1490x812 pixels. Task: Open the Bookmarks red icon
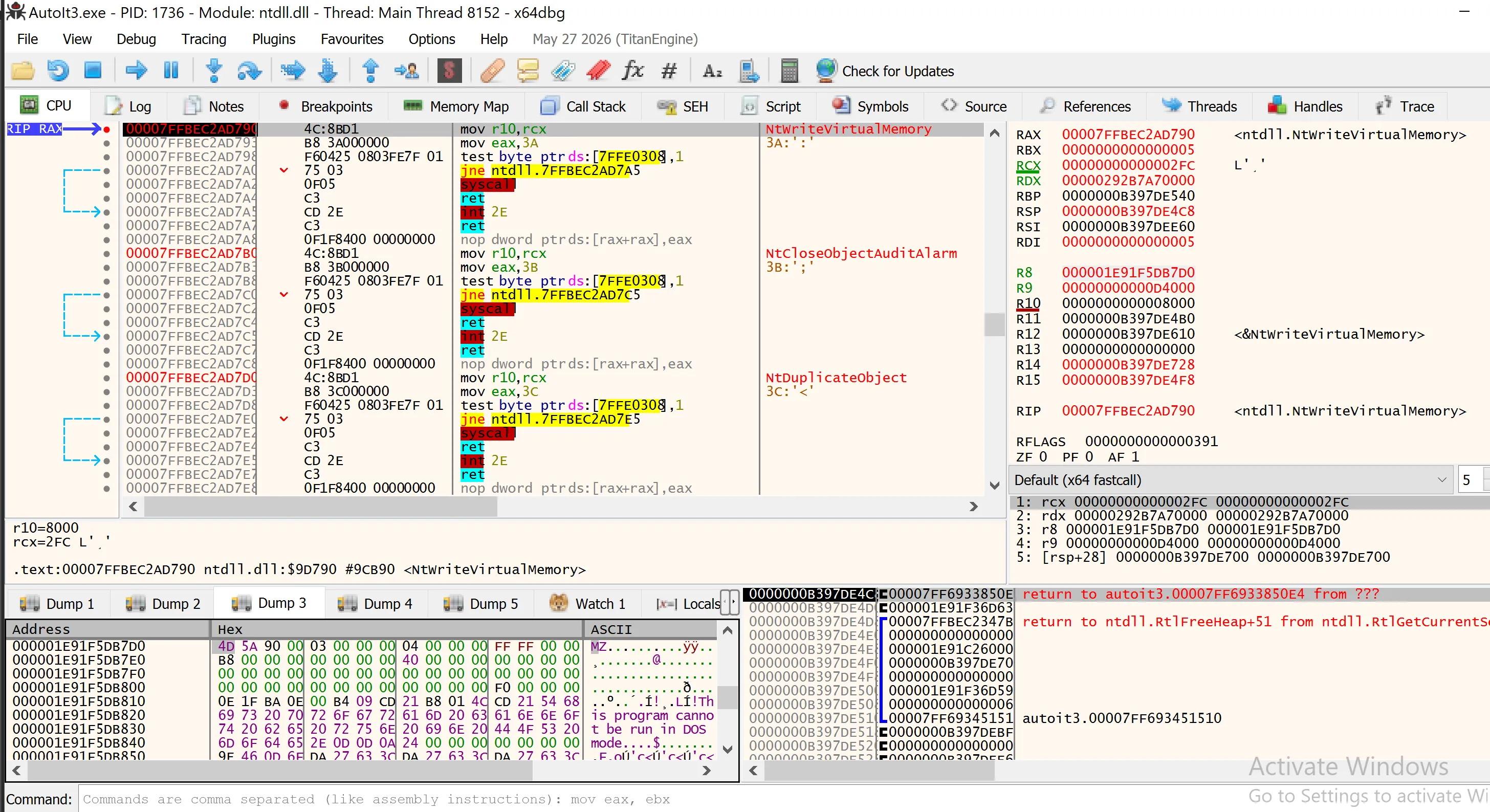(x=598, y=71)
